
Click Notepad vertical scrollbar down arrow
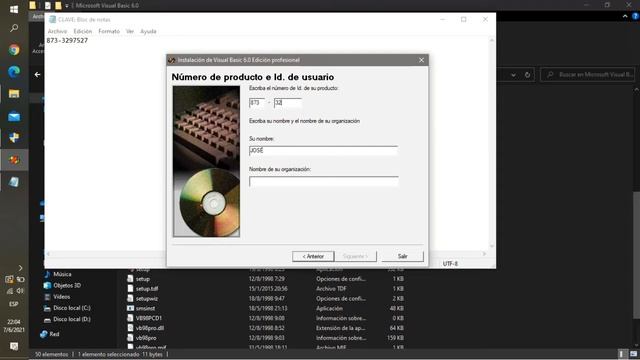(x=492, y=246)
